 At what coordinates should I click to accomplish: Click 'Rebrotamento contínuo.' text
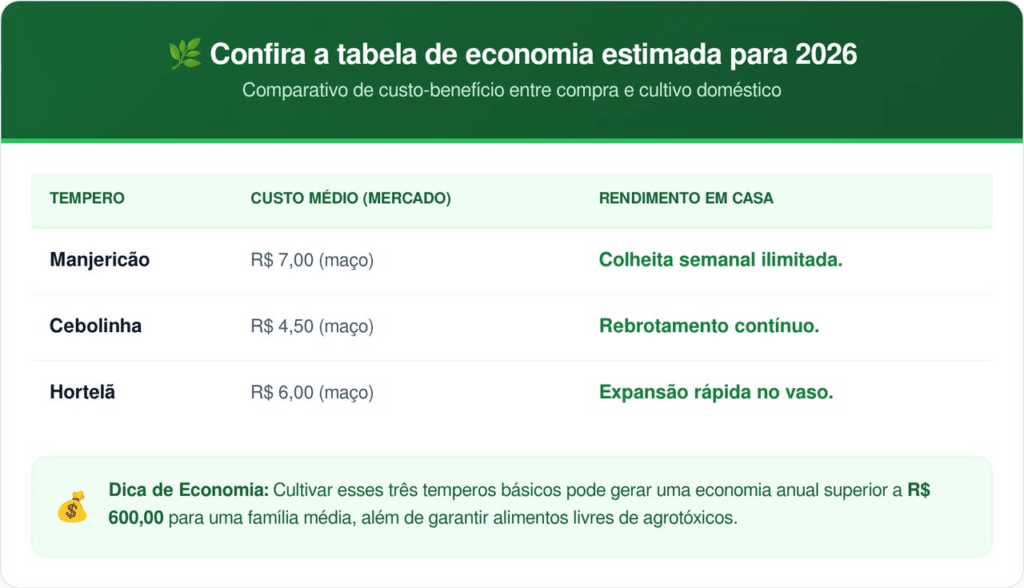(x=709, y=326)
